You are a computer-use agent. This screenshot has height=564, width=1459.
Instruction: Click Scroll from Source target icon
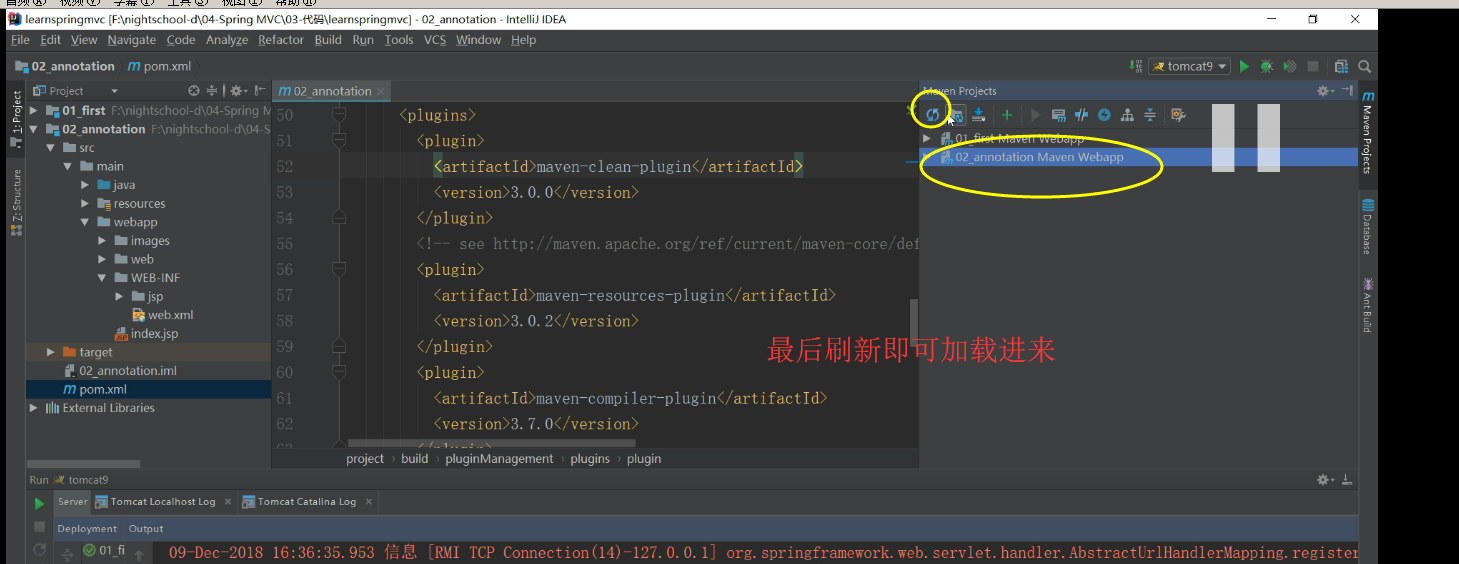(x=194, y=91)
